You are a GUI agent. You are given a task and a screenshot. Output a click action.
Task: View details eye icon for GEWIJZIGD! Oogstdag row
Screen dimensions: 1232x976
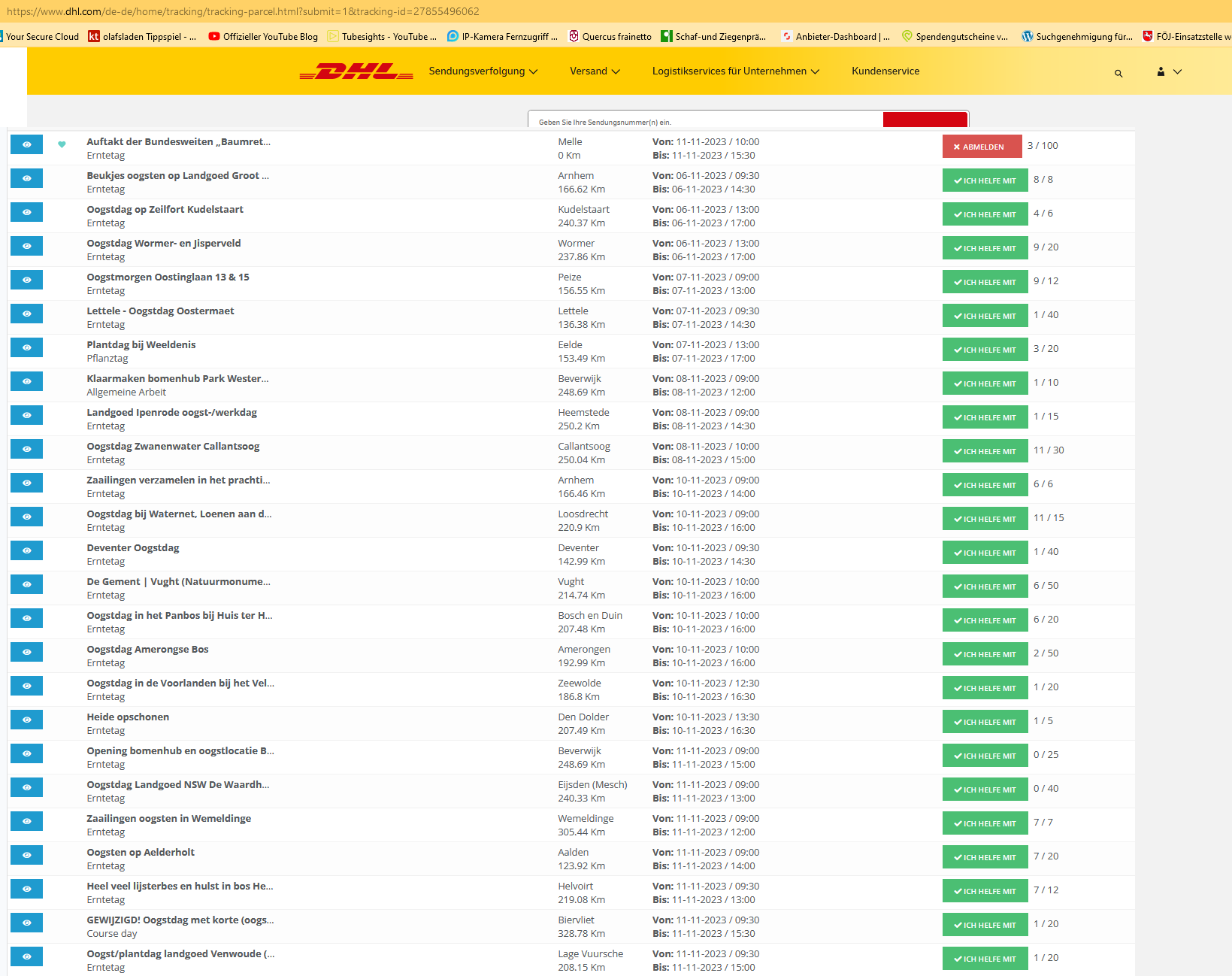26,923
